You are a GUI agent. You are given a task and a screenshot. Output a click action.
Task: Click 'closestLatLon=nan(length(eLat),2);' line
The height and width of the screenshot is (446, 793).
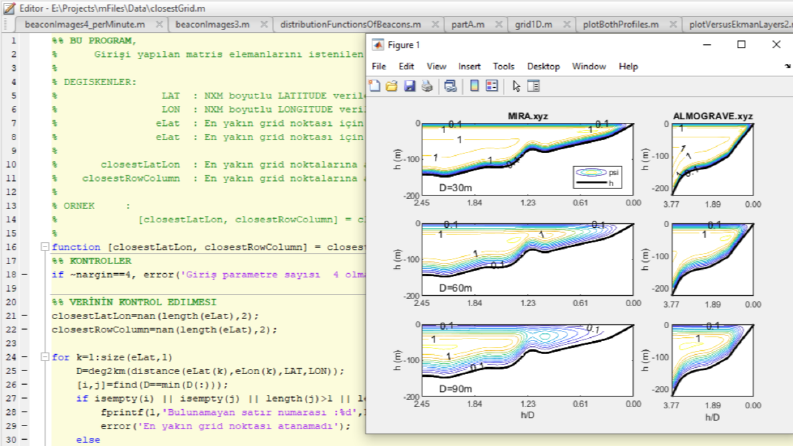155,316
